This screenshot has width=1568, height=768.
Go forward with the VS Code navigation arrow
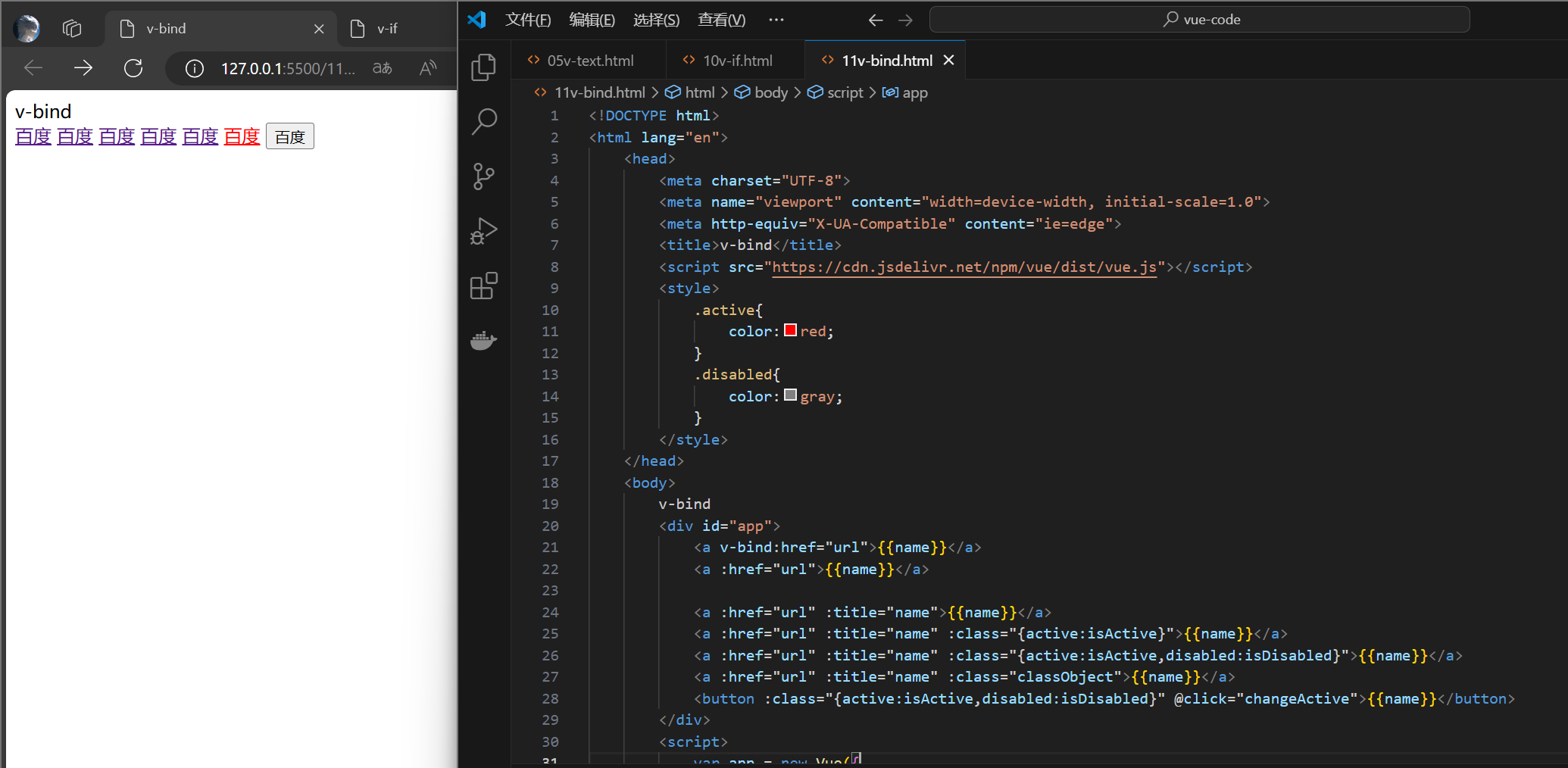905,20
